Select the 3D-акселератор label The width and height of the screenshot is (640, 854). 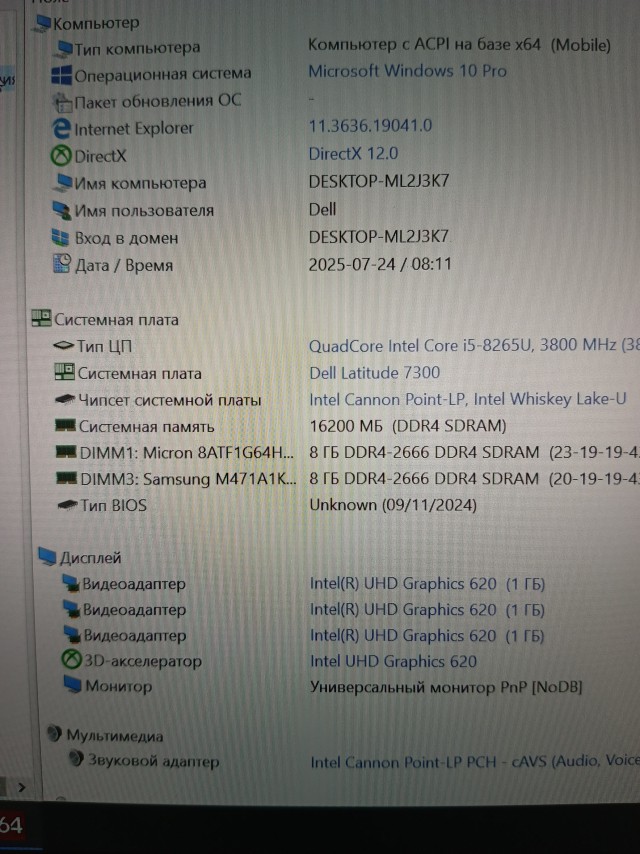point(143,662)
